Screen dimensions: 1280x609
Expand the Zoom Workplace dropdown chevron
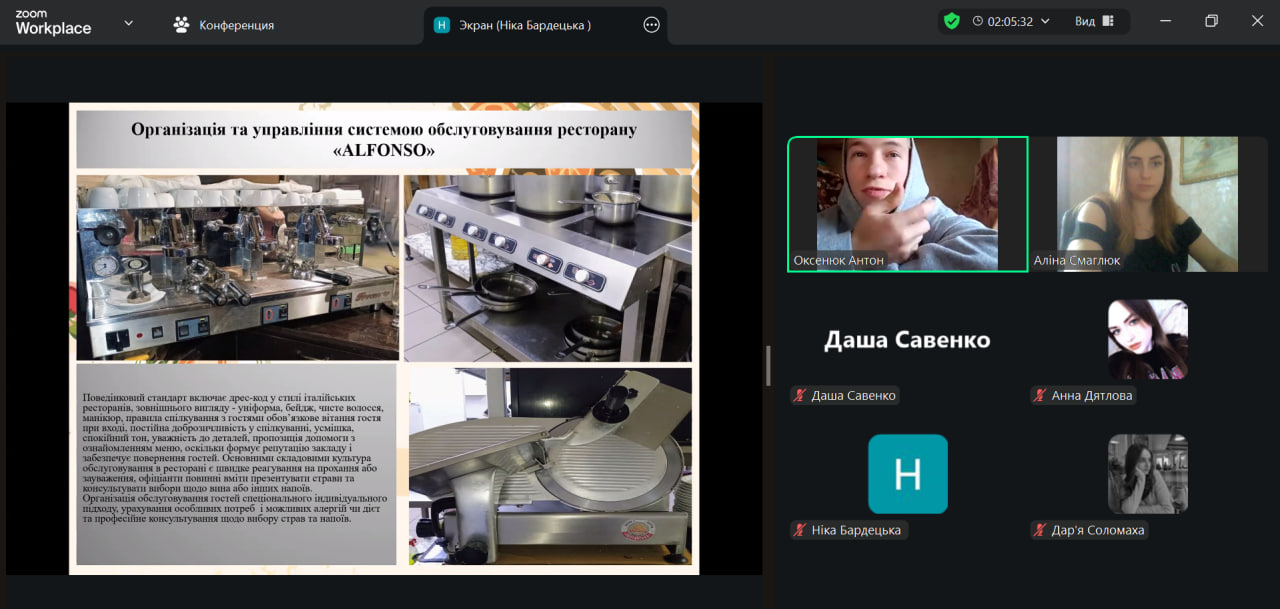(x=128, y=23)
